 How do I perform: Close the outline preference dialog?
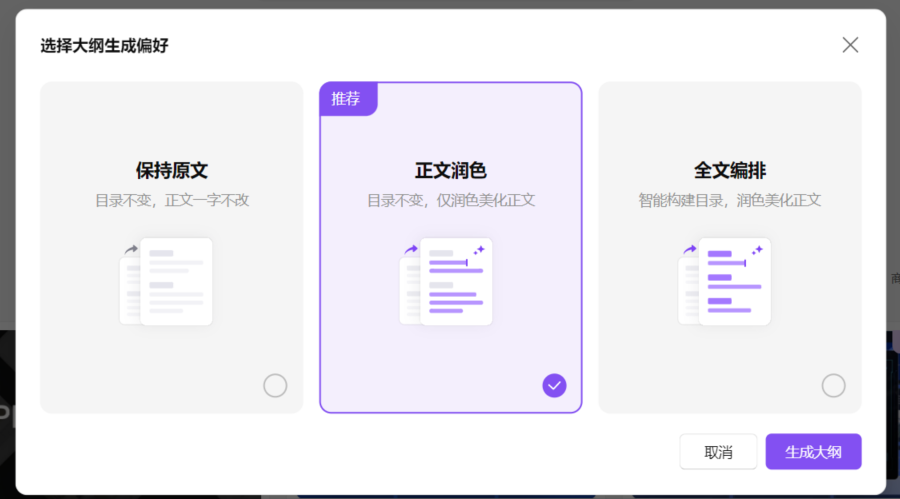point(850,45)
